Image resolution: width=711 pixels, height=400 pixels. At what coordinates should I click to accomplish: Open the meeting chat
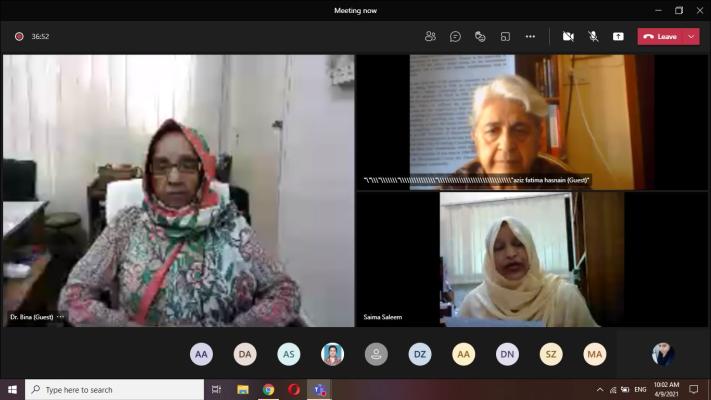[x=455, y=36]
